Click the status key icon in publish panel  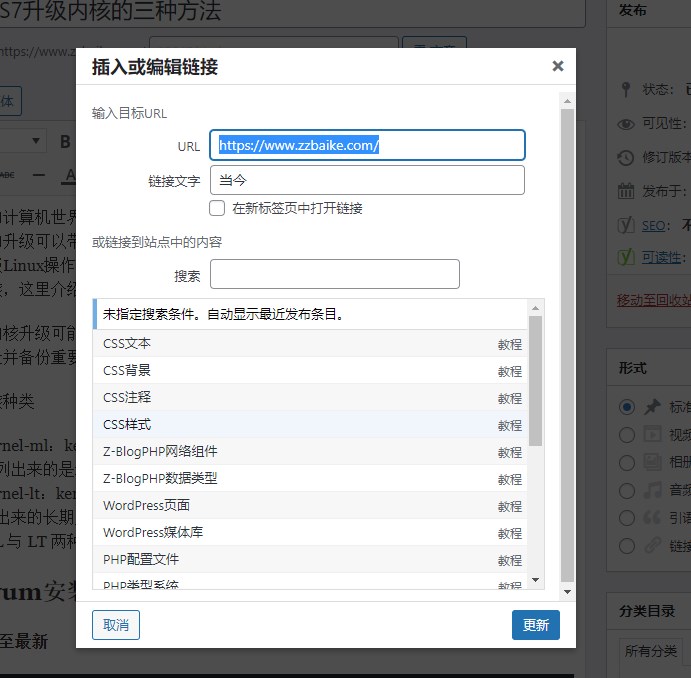pos(625,89)
